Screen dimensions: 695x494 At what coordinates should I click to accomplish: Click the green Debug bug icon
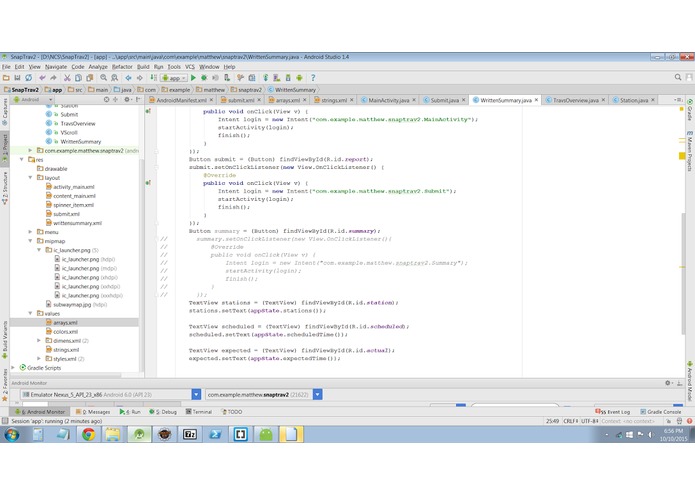click(x=204, y=78)
